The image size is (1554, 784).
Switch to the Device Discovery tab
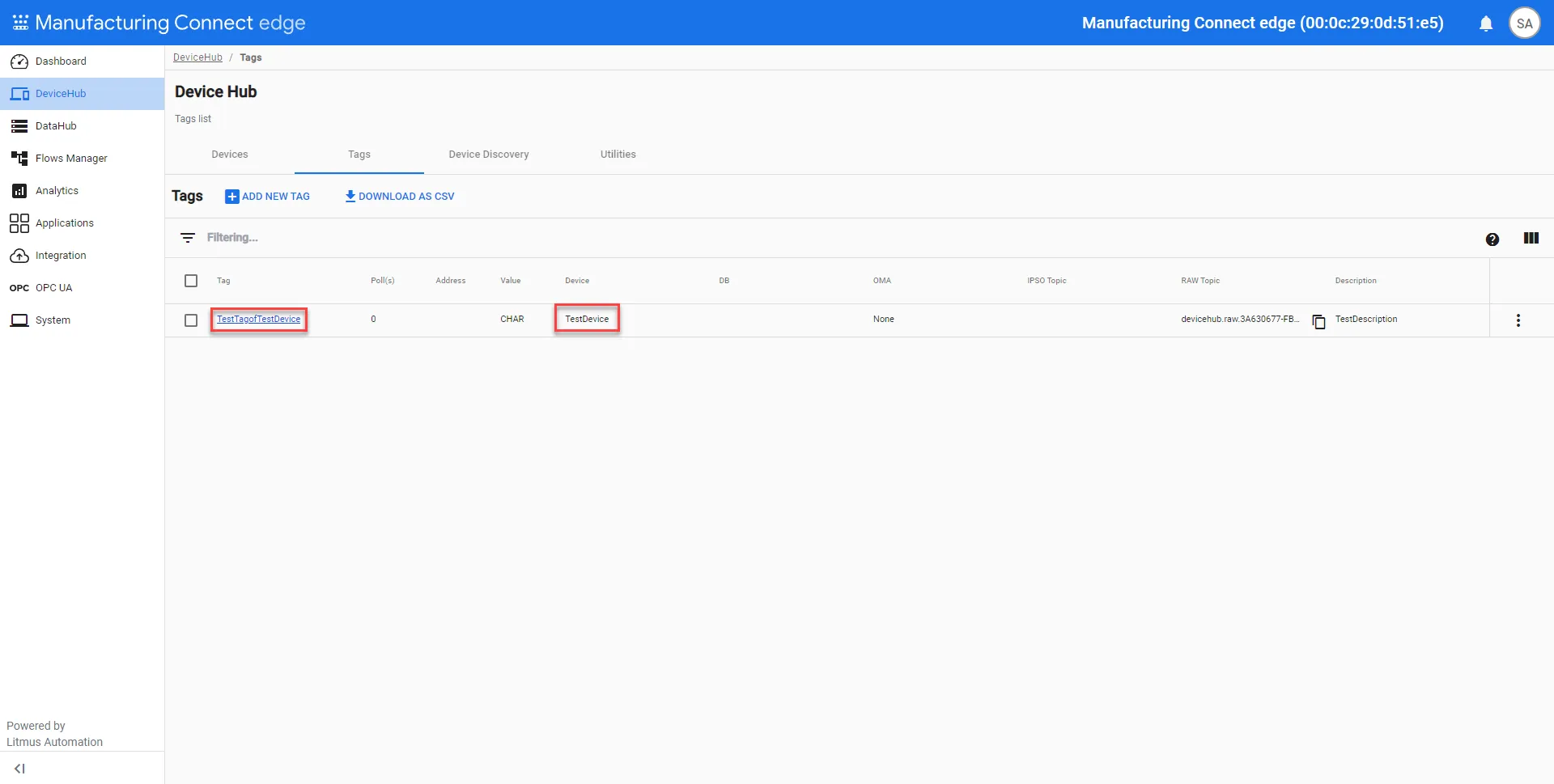pos(489,155)
